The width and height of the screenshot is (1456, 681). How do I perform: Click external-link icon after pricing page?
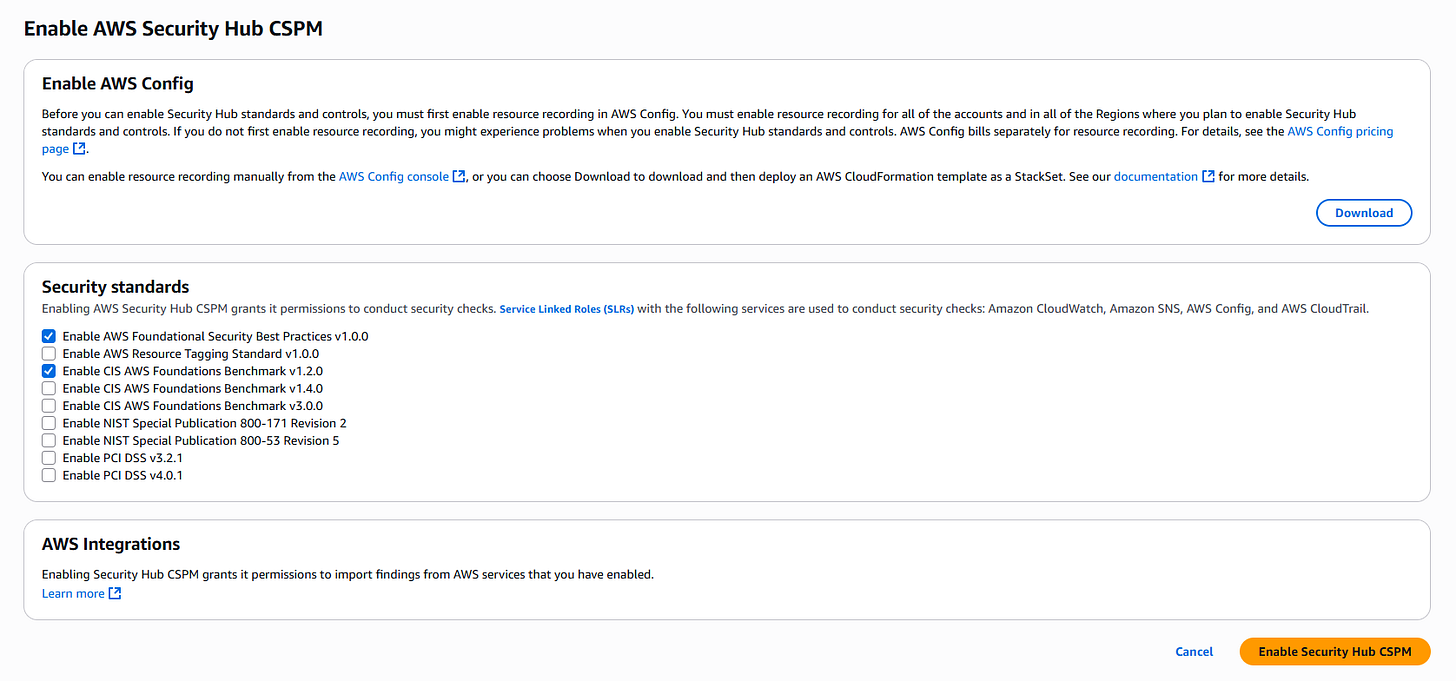click(79, 149)
